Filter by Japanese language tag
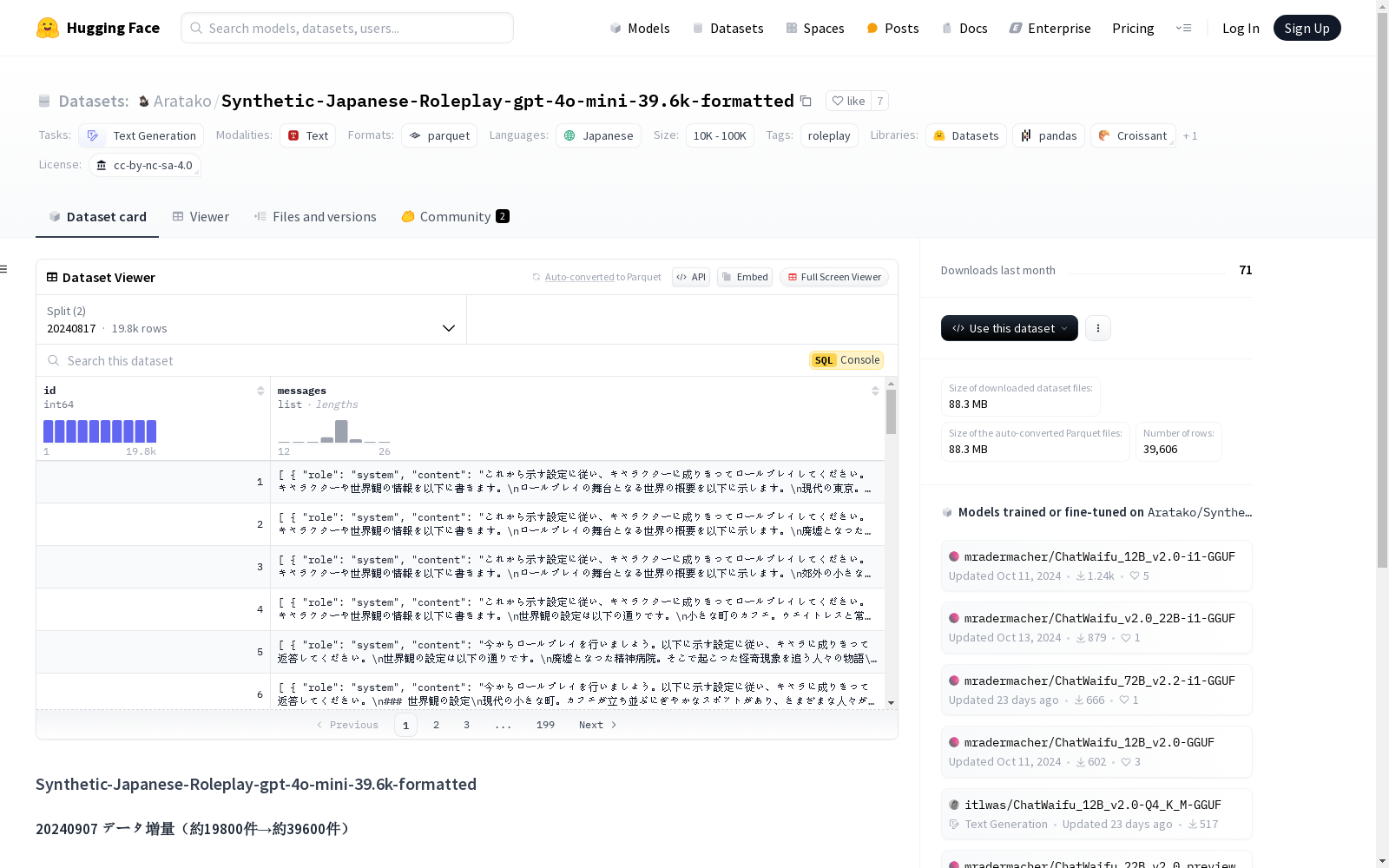This screenshot has height=868, width=1389. tap(598, 135)
